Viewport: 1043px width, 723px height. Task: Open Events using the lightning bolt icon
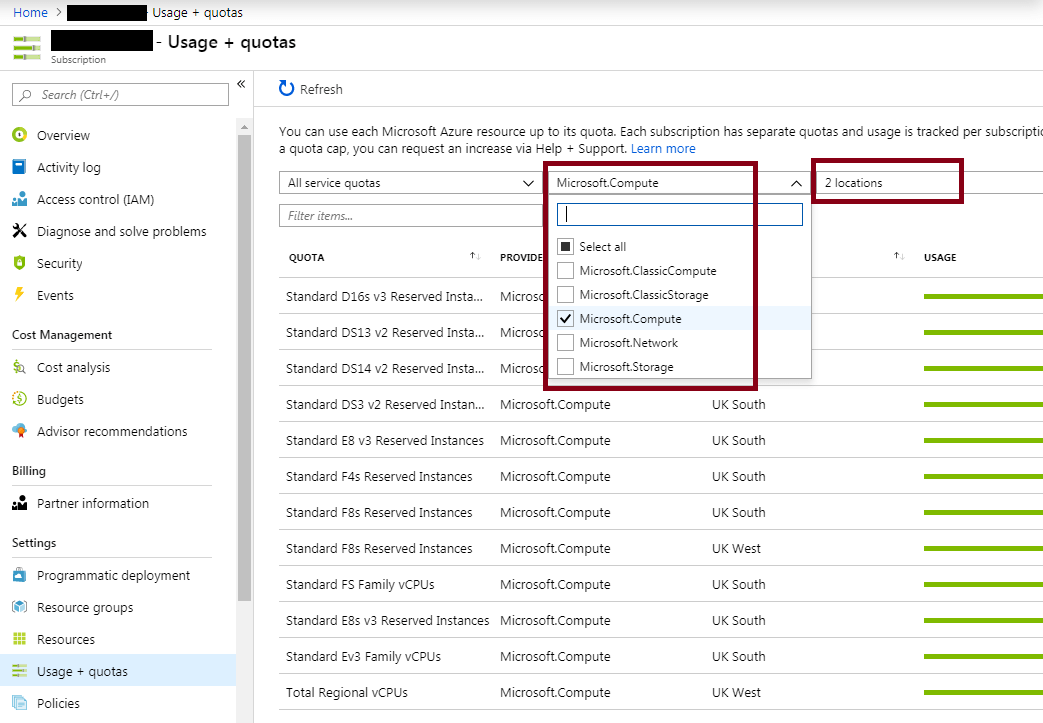(x=19, y=295)
